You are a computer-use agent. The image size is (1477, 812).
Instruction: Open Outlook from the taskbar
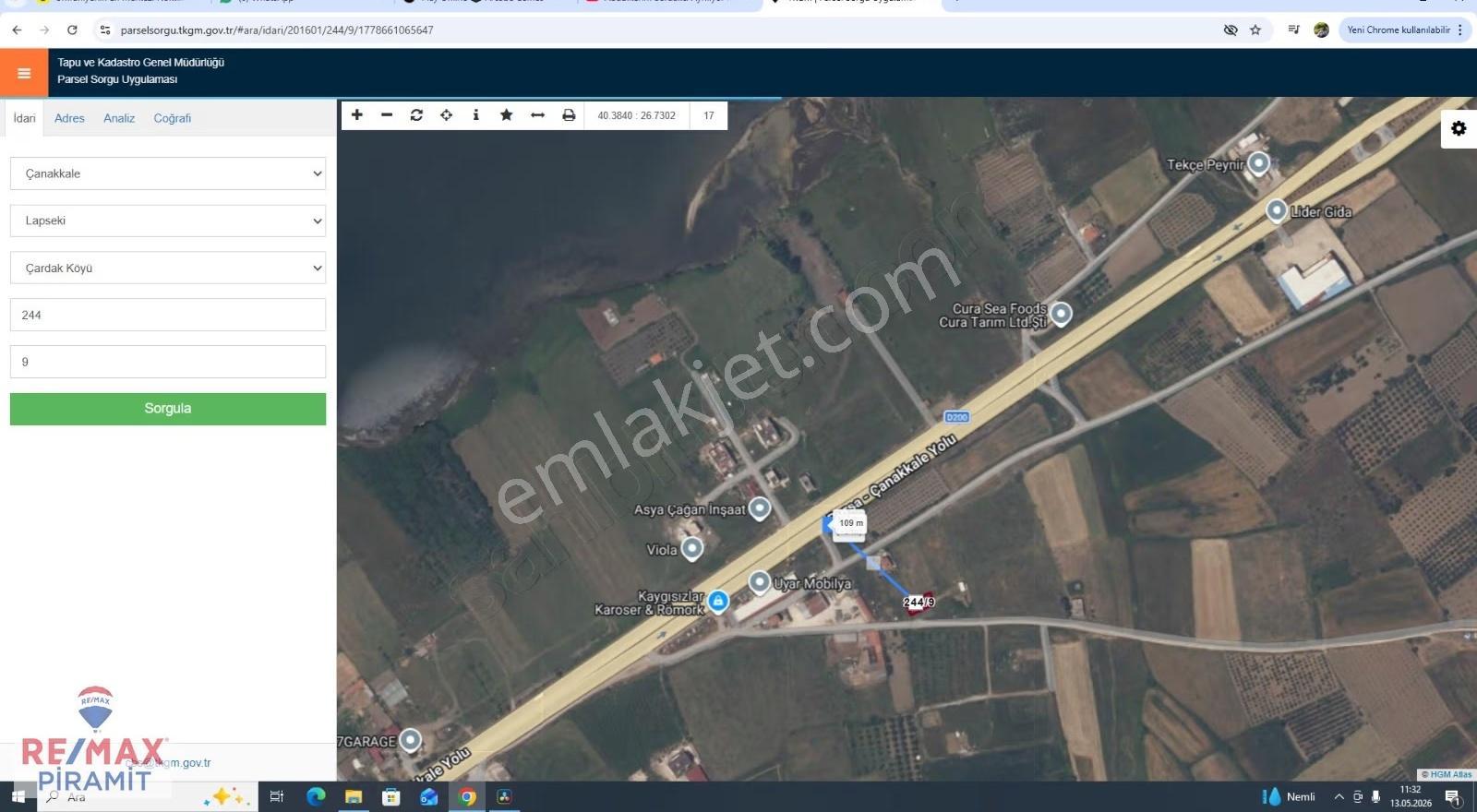(x=429, y=796)
